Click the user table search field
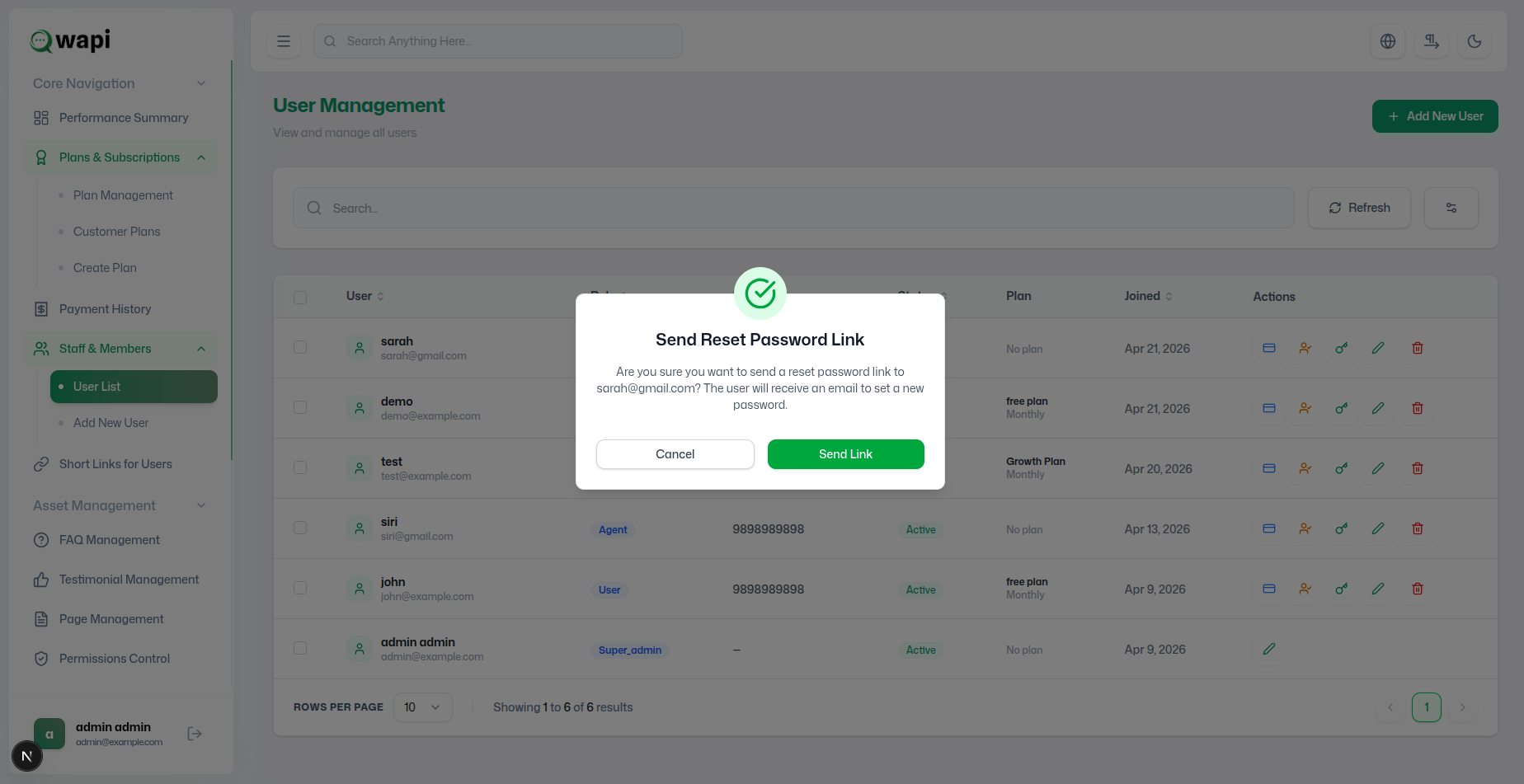This screenshot has height=784, width=1524. point(793,208)
